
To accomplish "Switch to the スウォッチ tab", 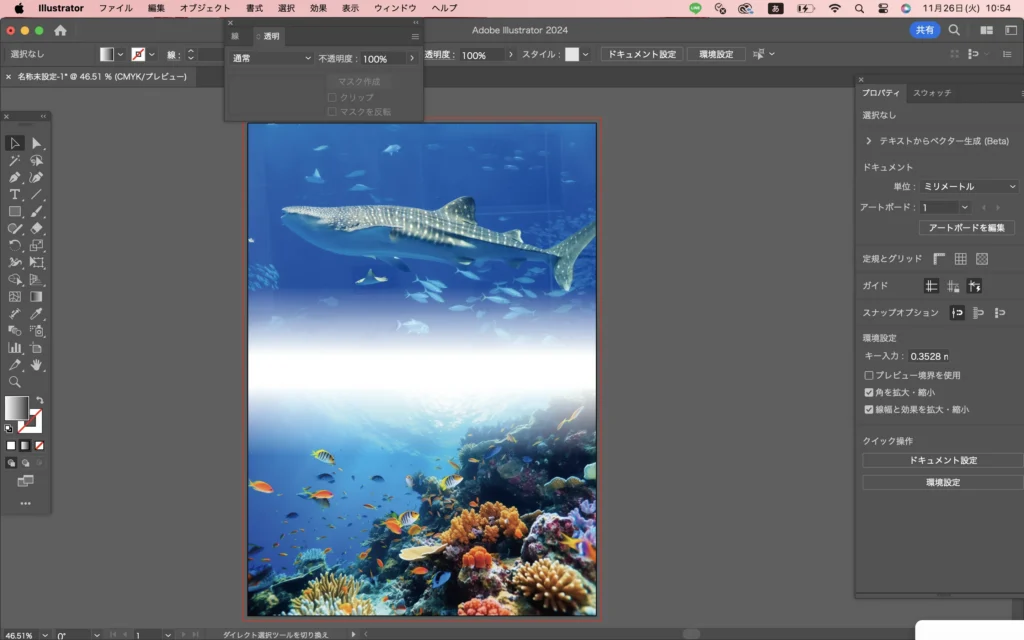I will point(932,93).
